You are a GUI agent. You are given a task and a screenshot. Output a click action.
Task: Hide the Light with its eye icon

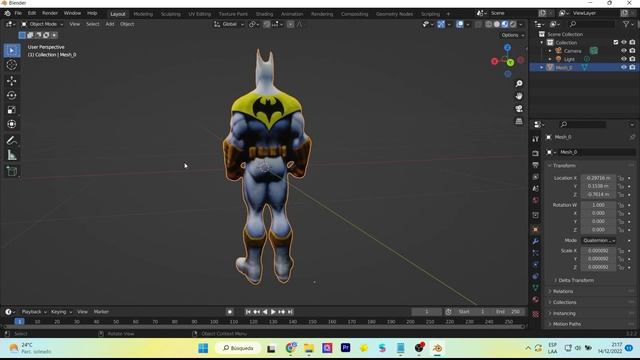point(624,59)
